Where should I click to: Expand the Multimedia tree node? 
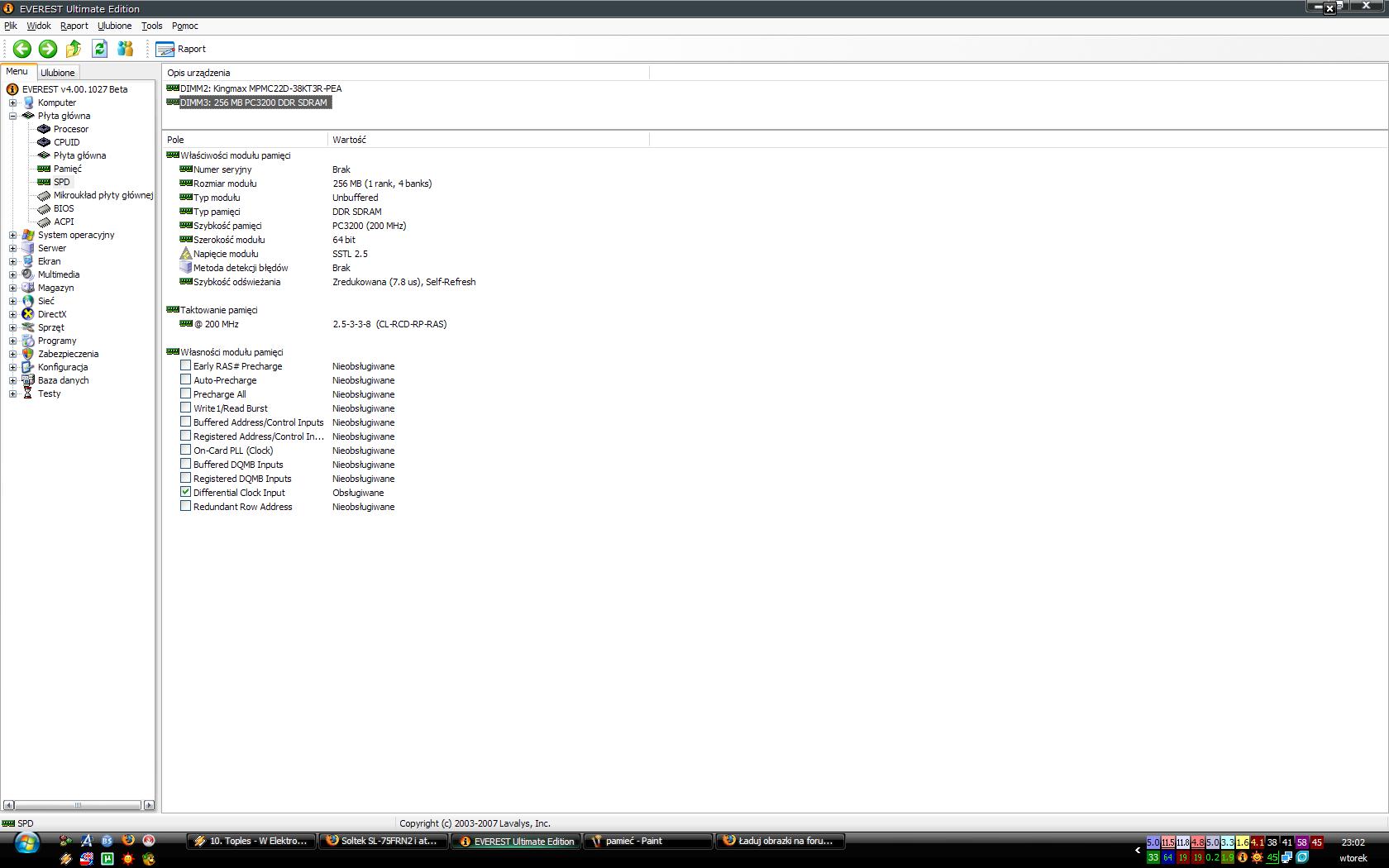(13, 274)
